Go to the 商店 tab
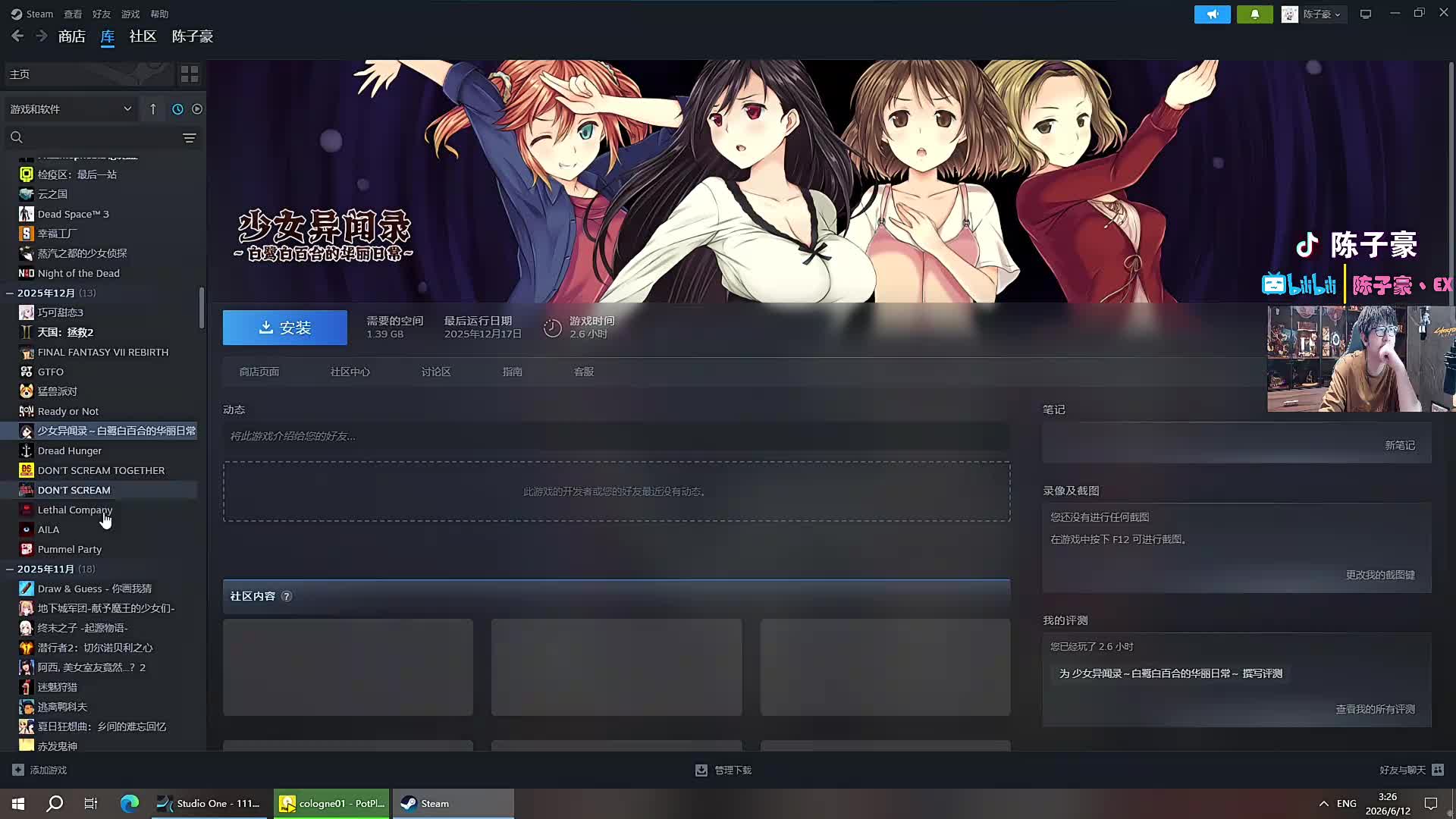 (72, 36)
